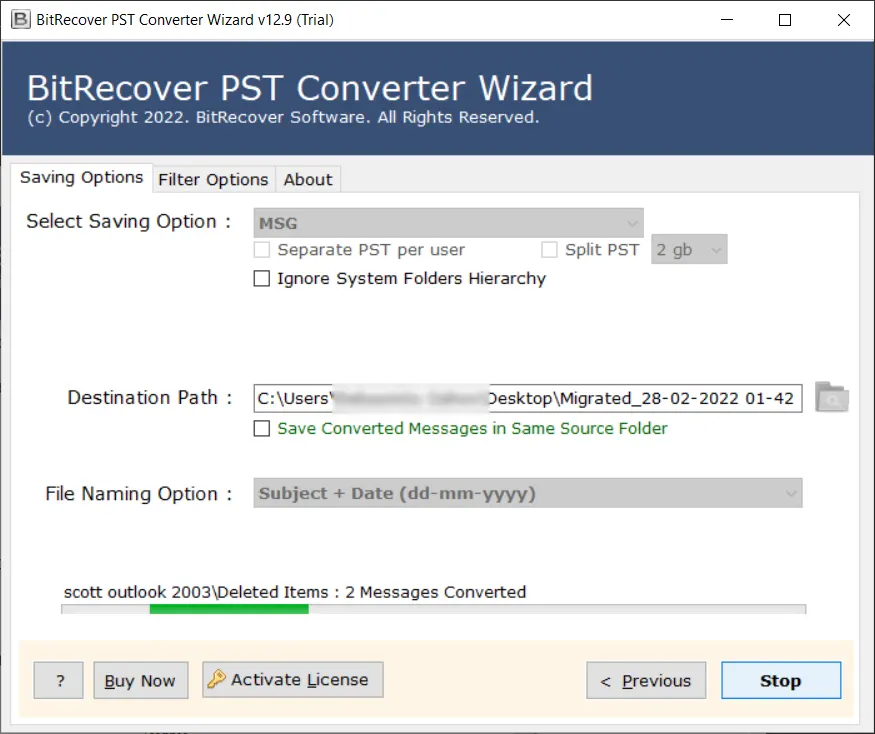Check Save Converted Messages in Same Source Folder

262,428
